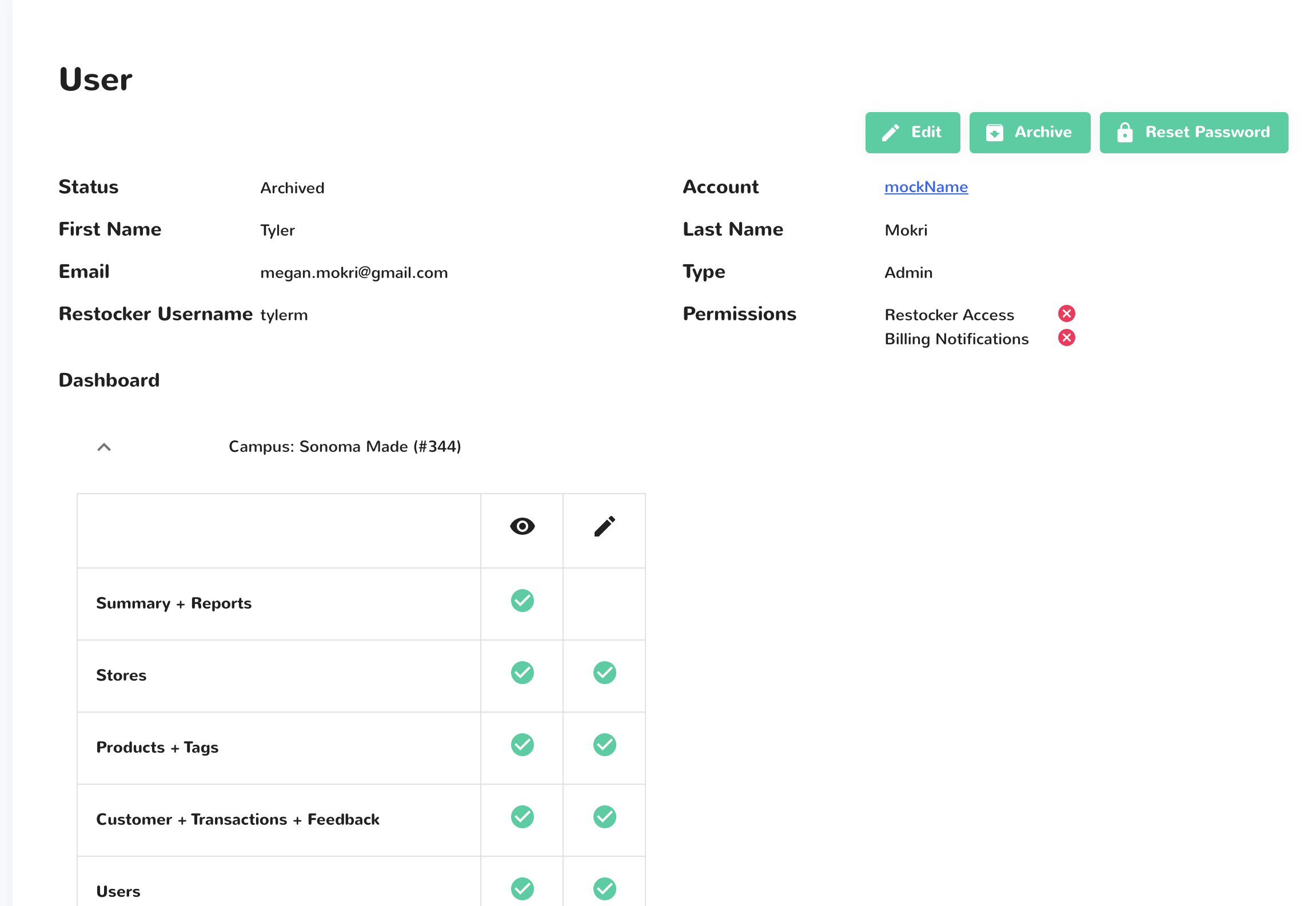Click the Type value Admin

(908, 273)
